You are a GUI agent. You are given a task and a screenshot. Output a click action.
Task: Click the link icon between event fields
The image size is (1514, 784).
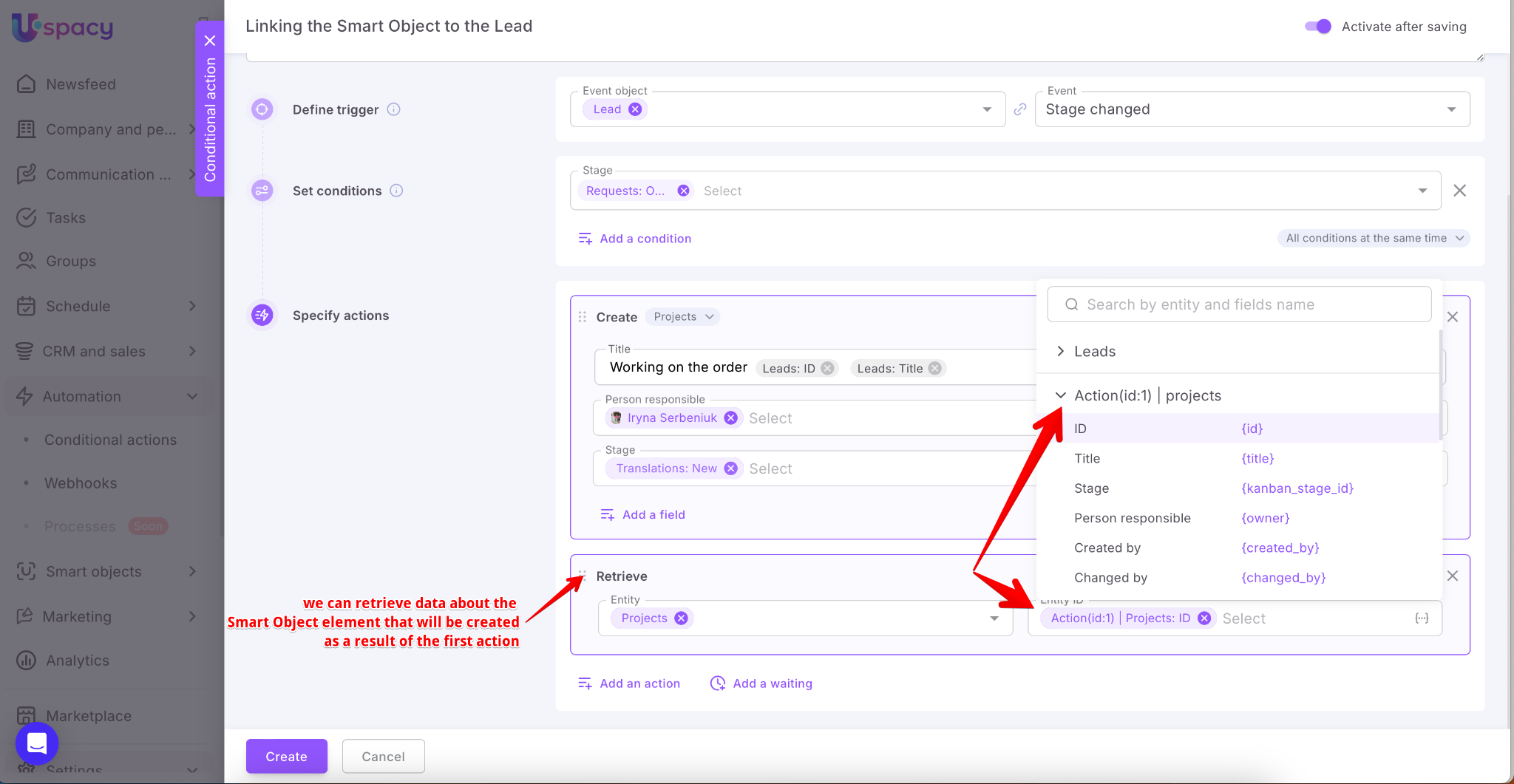tap(1020, 109)
